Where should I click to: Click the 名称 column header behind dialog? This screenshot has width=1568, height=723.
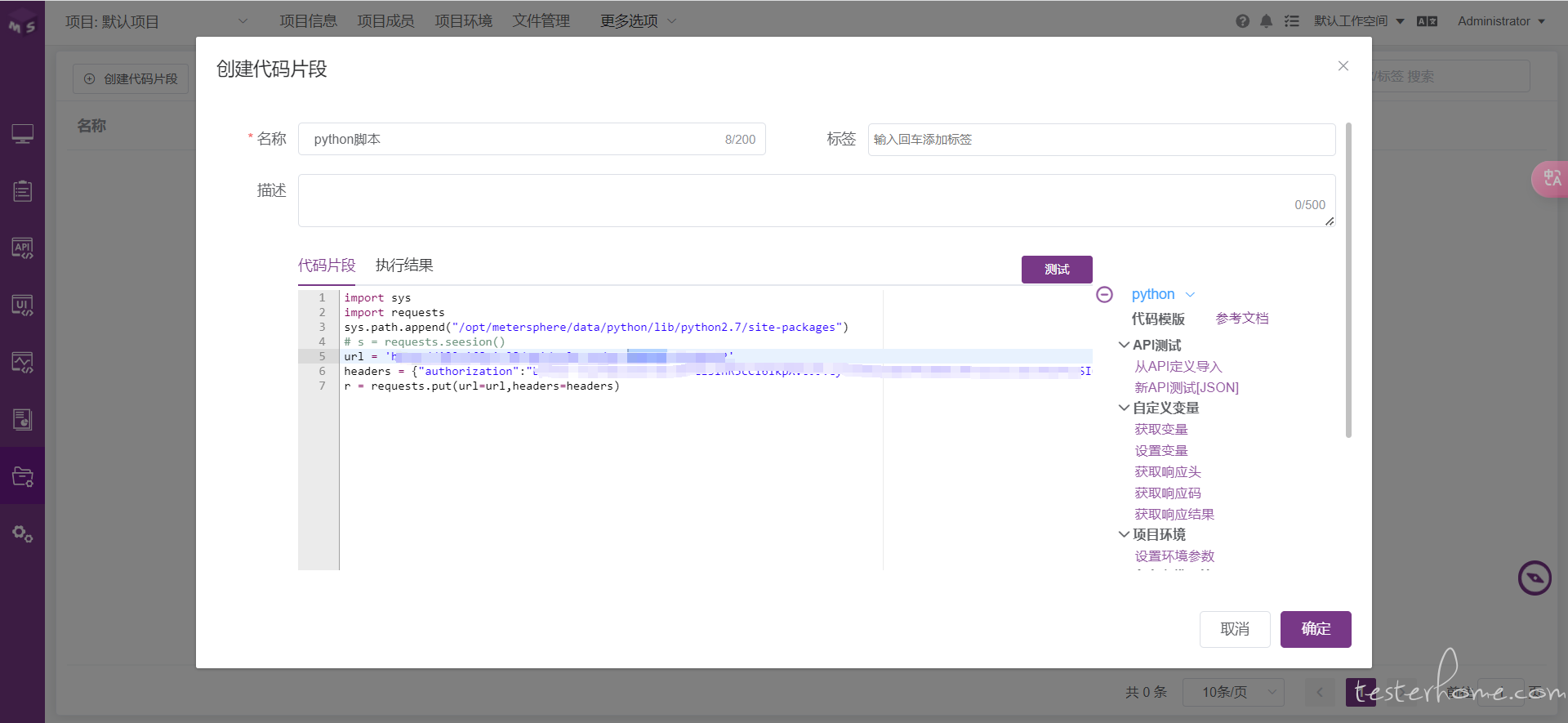(x=91, y=126)
